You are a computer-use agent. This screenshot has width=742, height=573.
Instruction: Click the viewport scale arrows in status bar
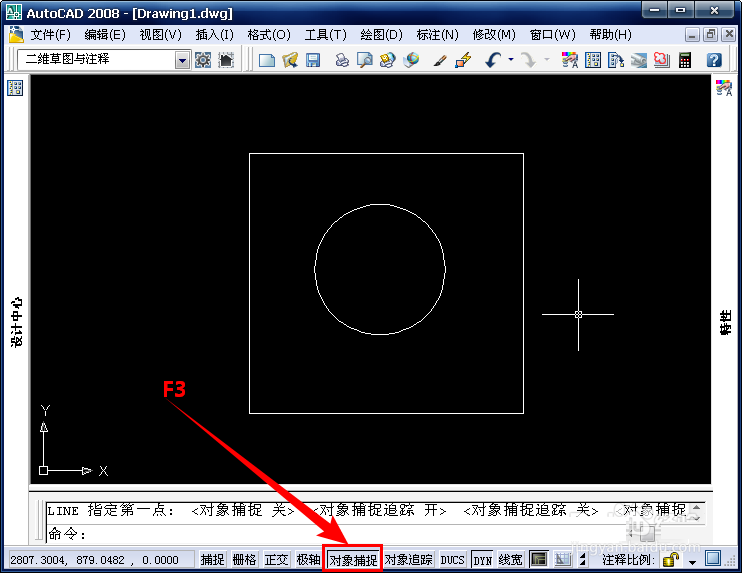point(583,560)
